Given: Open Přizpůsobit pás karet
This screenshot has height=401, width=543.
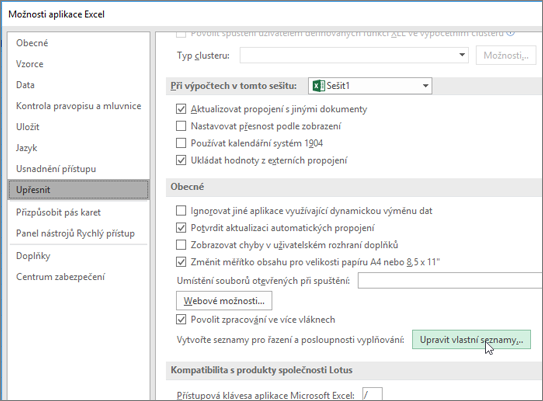Looking at the screenshot, I should click(58, 212).
